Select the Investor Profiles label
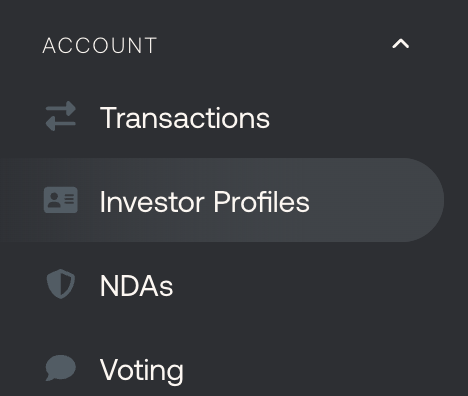Screen dimensions: 468x396 (205, 202)
